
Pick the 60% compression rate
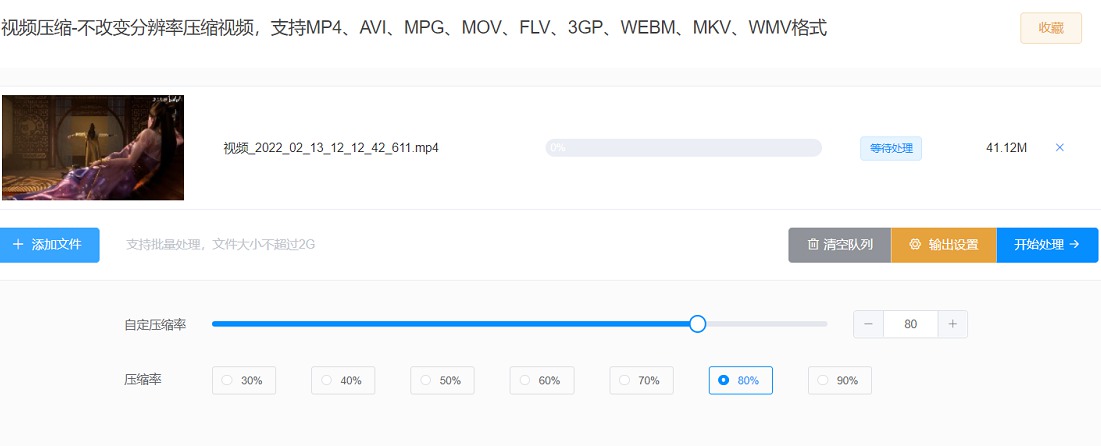coord(542,380)
